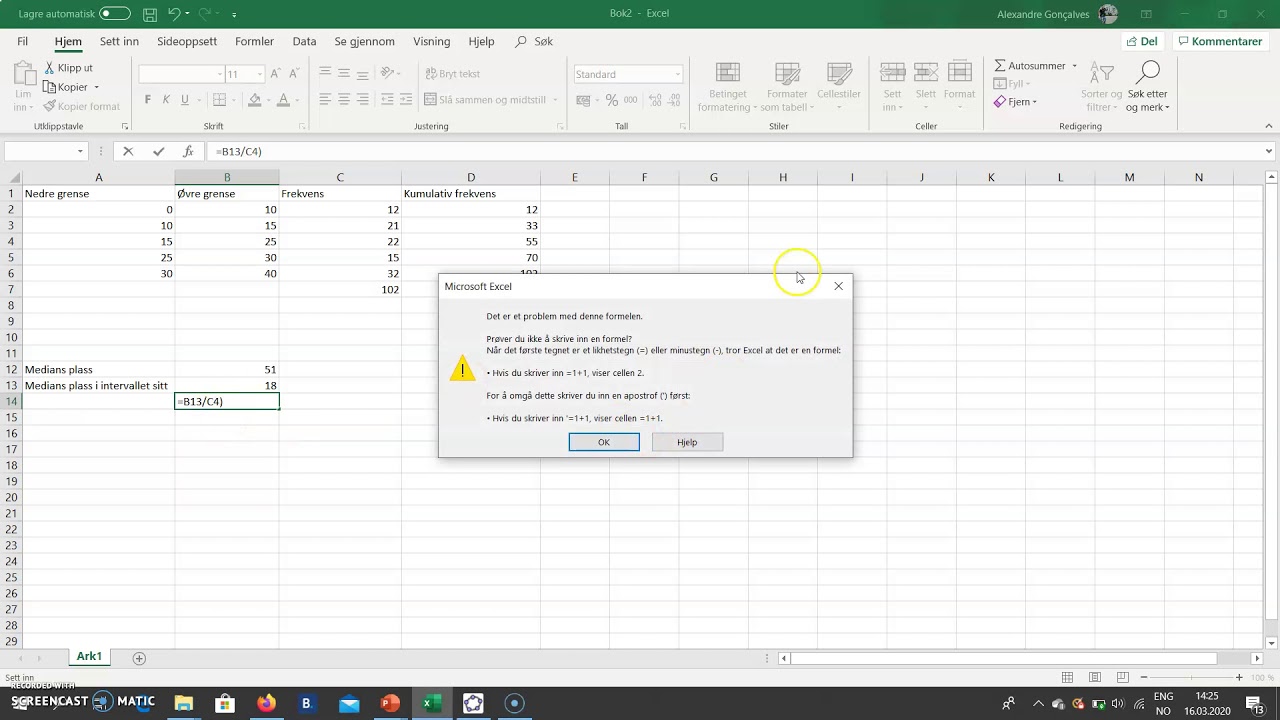
Task: Click the font color A icon
Action: point(283,100)
